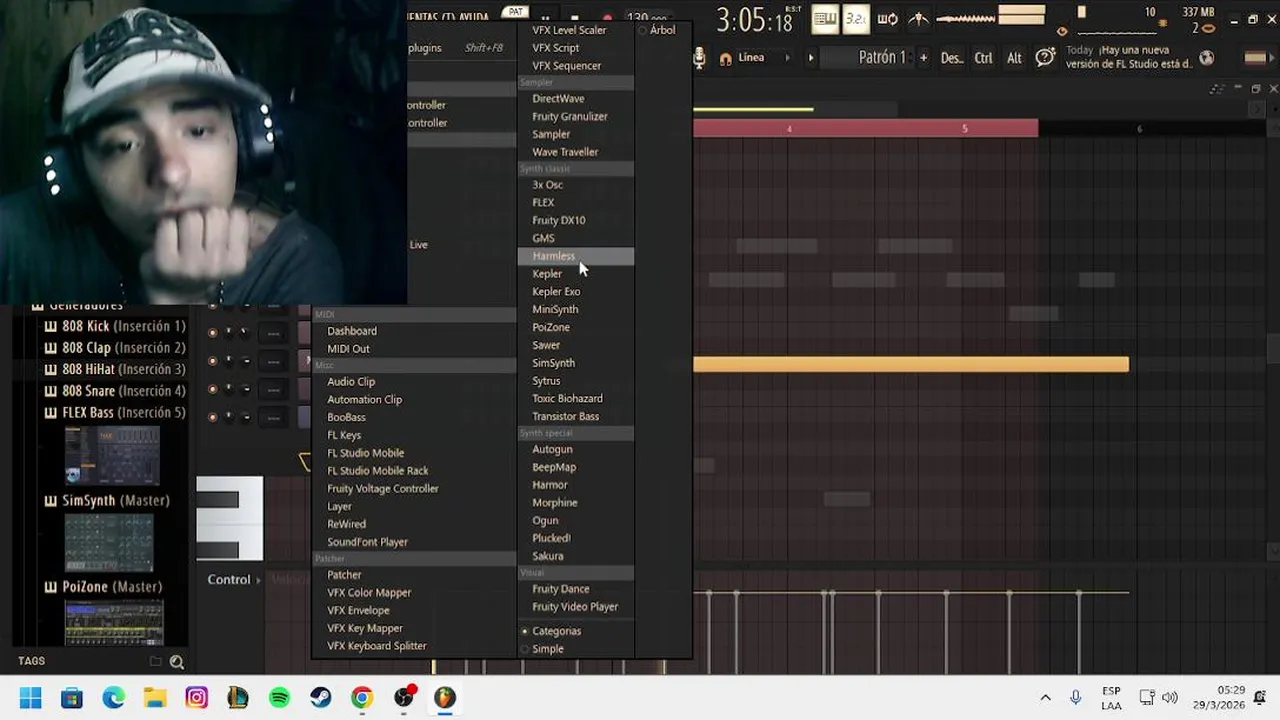Viewport: 1280px width, 720px height.
Task: Toggle PAT song/pattern mode switch
Action: coord(516,12)
